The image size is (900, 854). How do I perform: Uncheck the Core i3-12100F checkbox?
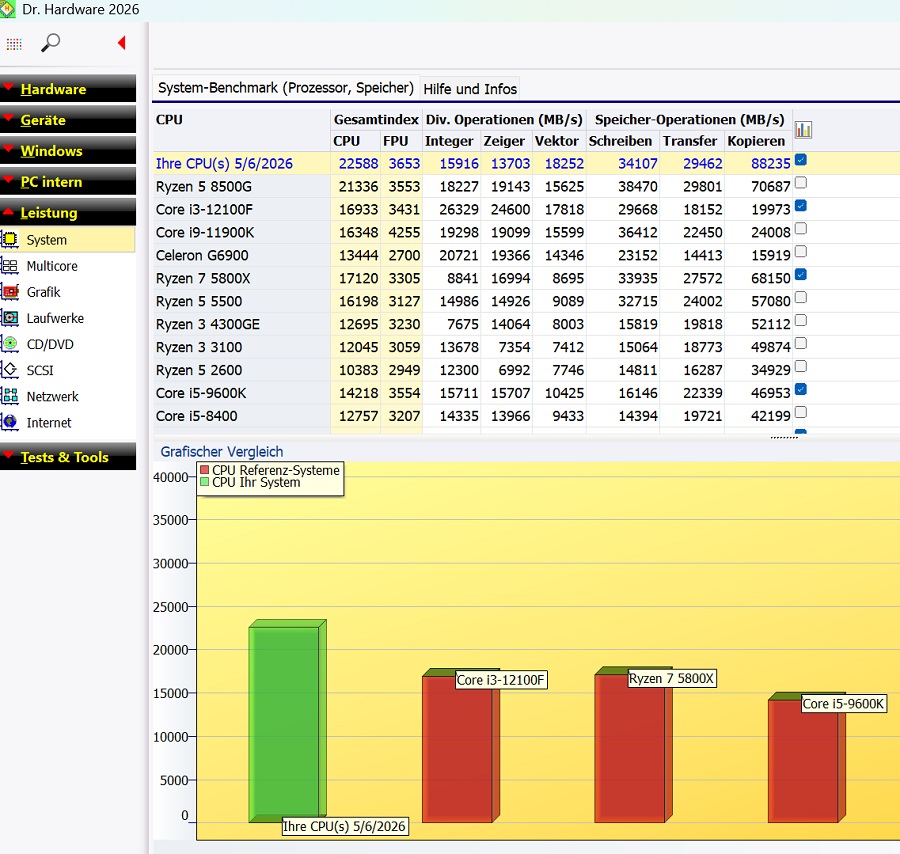click(x=801, y=206)
